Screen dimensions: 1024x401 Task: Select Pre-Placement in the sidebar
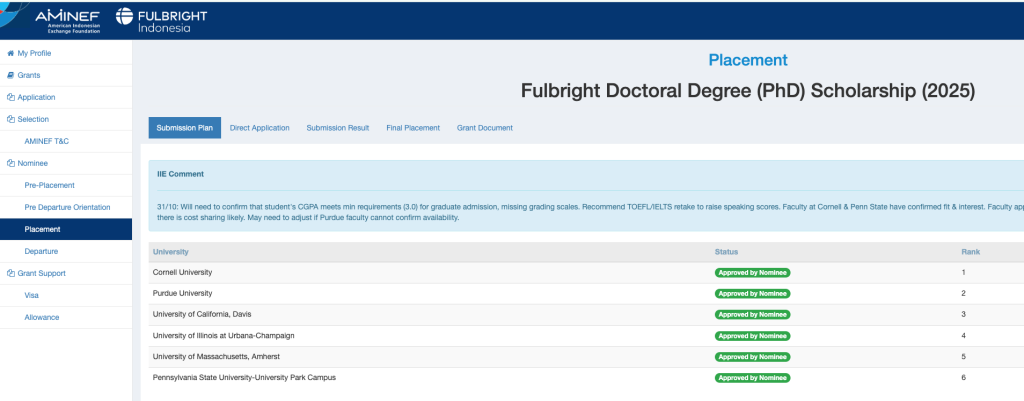pyautogui.click(x=49, y=185)
